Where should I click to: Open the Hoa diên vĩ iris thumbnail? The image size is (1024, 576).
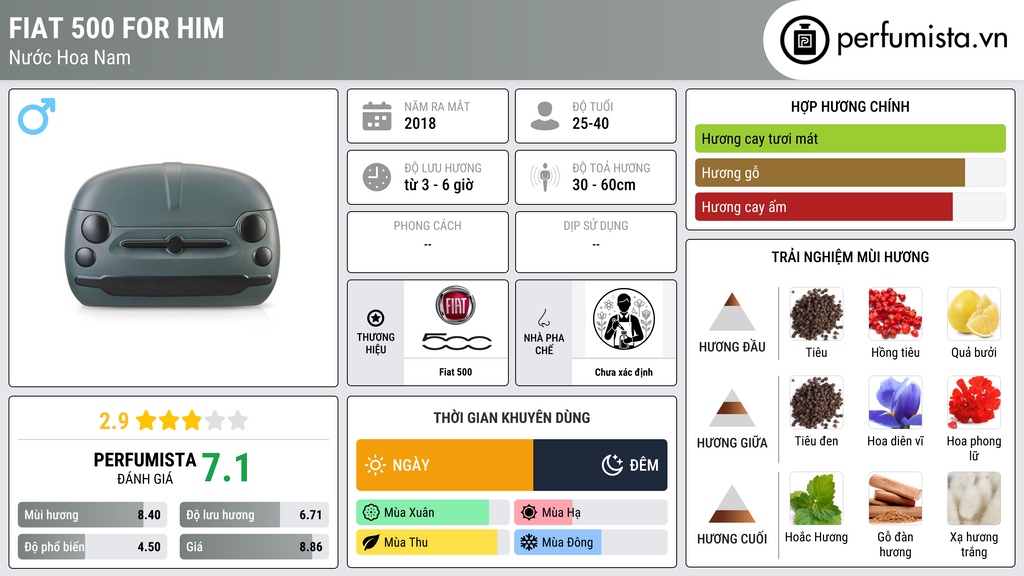(x=895, y=402)
